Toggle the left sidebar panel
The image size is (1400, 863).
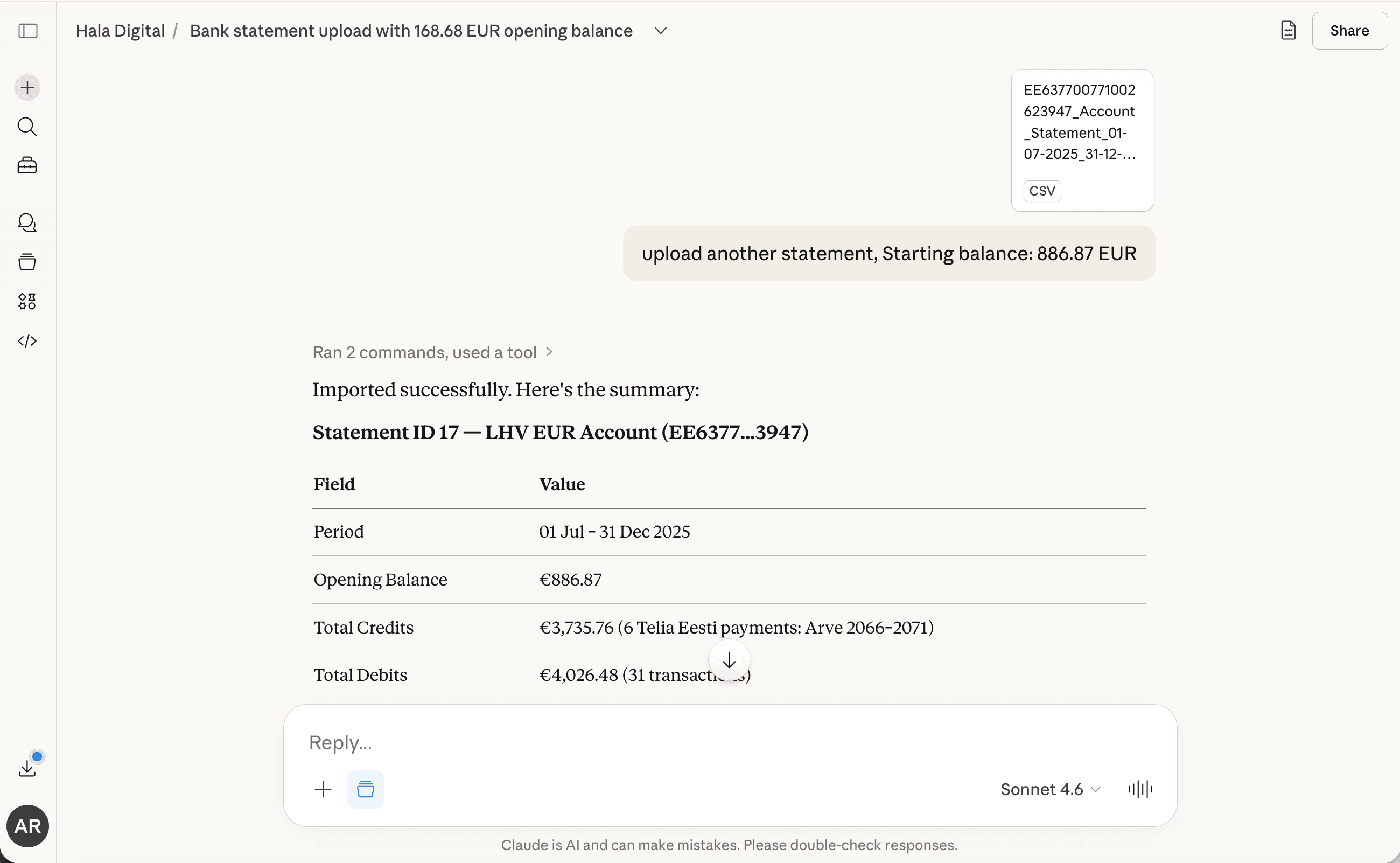[27, 31]
